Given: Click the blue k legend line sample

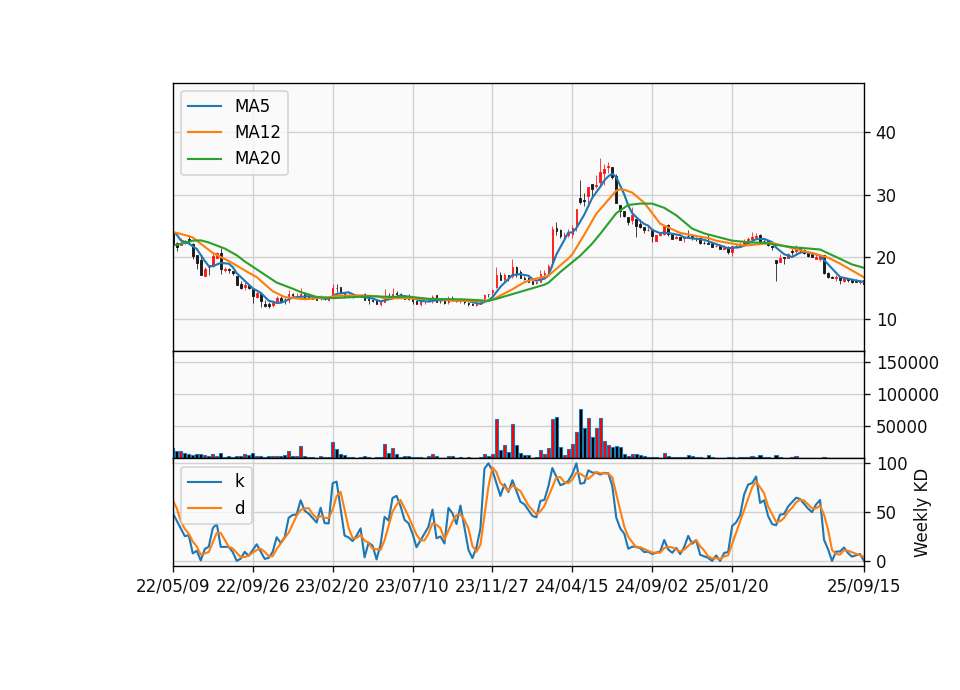Looking at the screenshot, I should [x=204, y=482].
